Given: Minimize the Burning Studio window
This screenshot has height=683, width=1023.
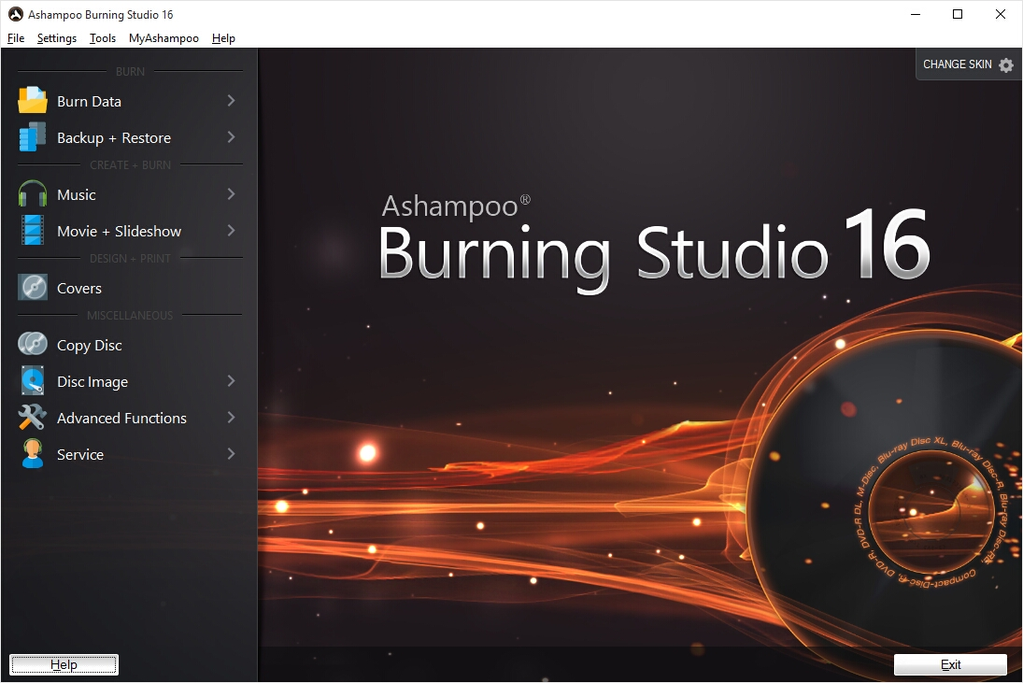Looking at the screenshot, I should click(915, 14).
